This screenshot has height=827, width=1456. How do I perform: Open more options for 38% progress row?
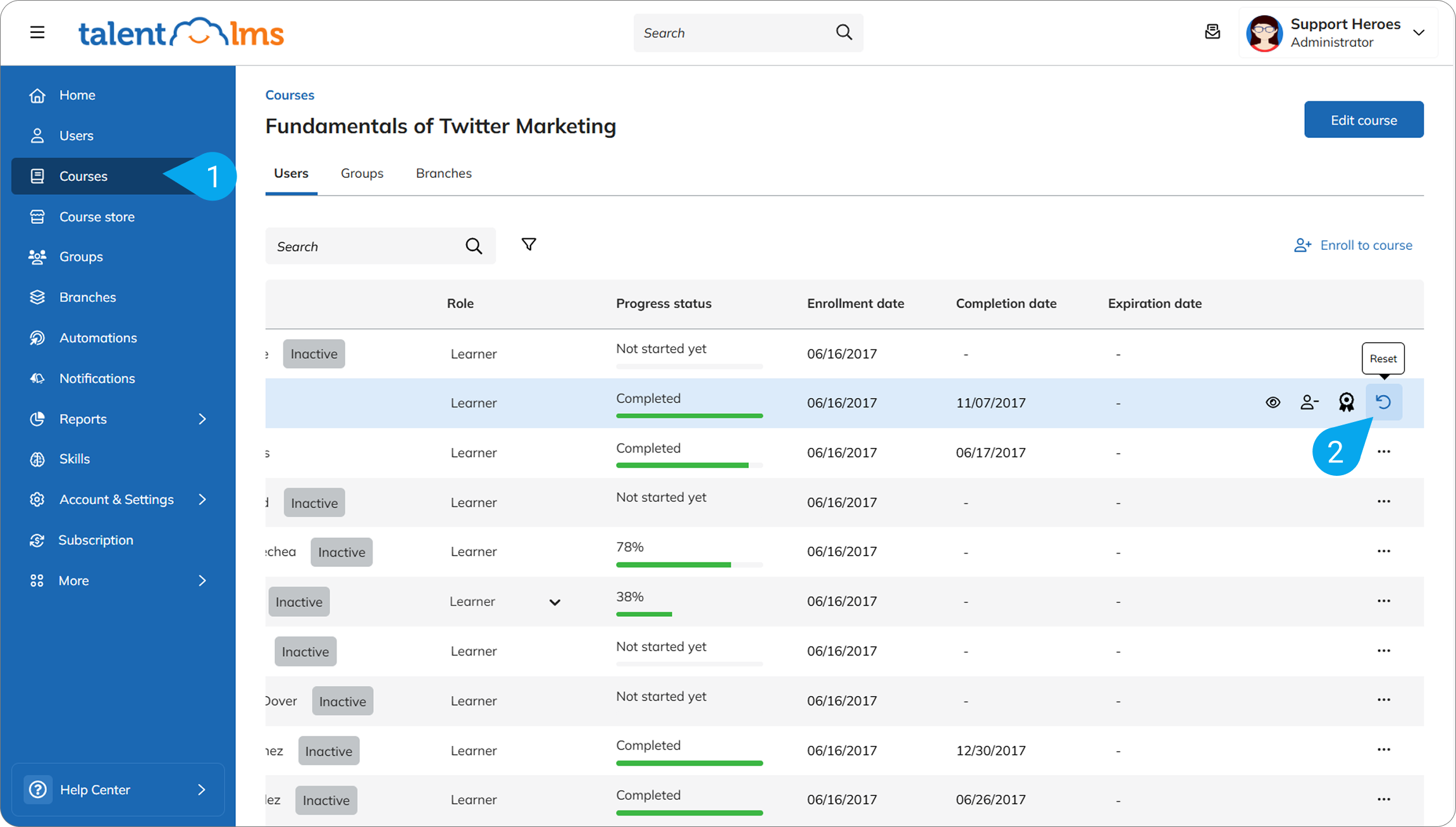1384,601
